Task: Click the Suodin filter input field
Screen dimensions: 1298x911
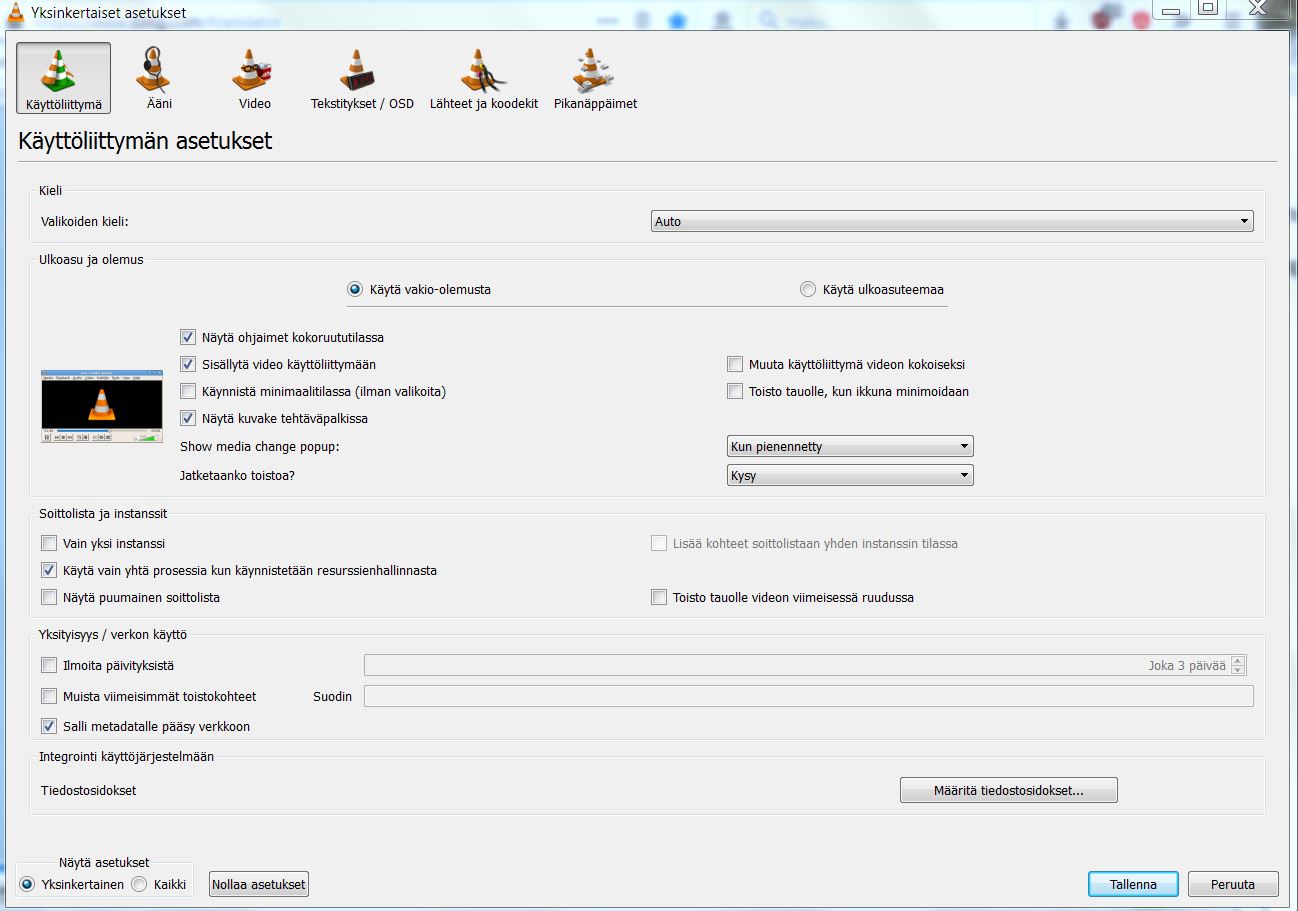Action: 808,697
